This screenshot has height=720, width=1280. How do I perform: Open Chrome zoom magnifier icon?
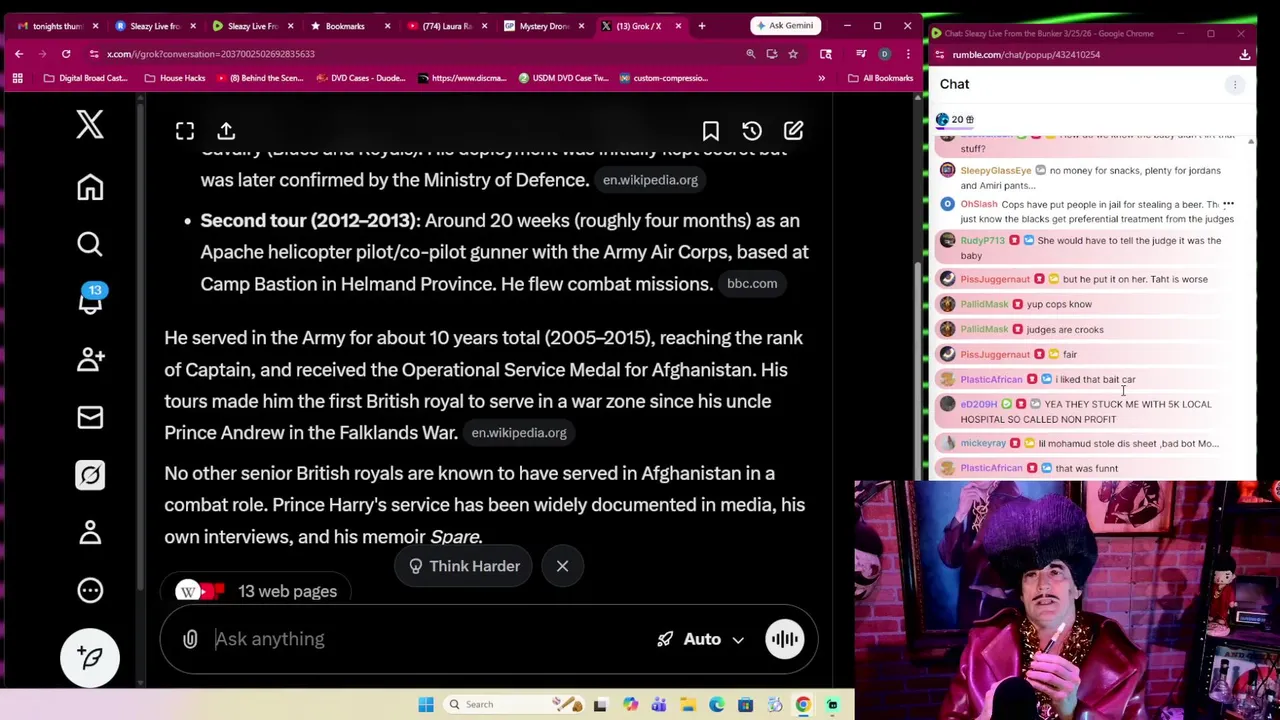(750, 54)
